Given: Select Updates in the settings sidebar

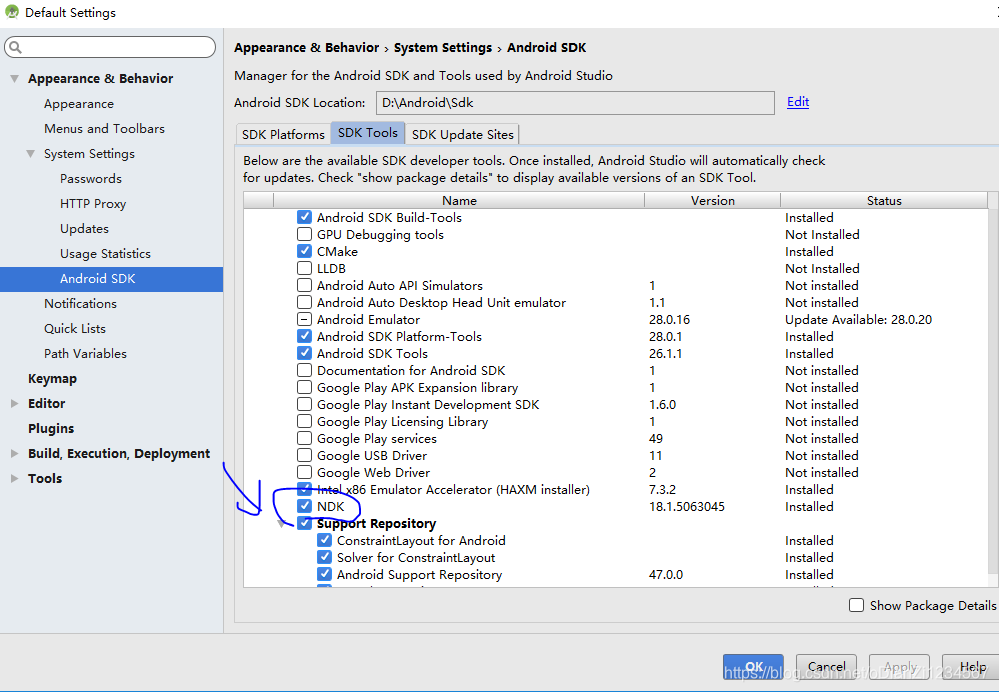Looking at the screenshot, I should [x=84, y=228].
